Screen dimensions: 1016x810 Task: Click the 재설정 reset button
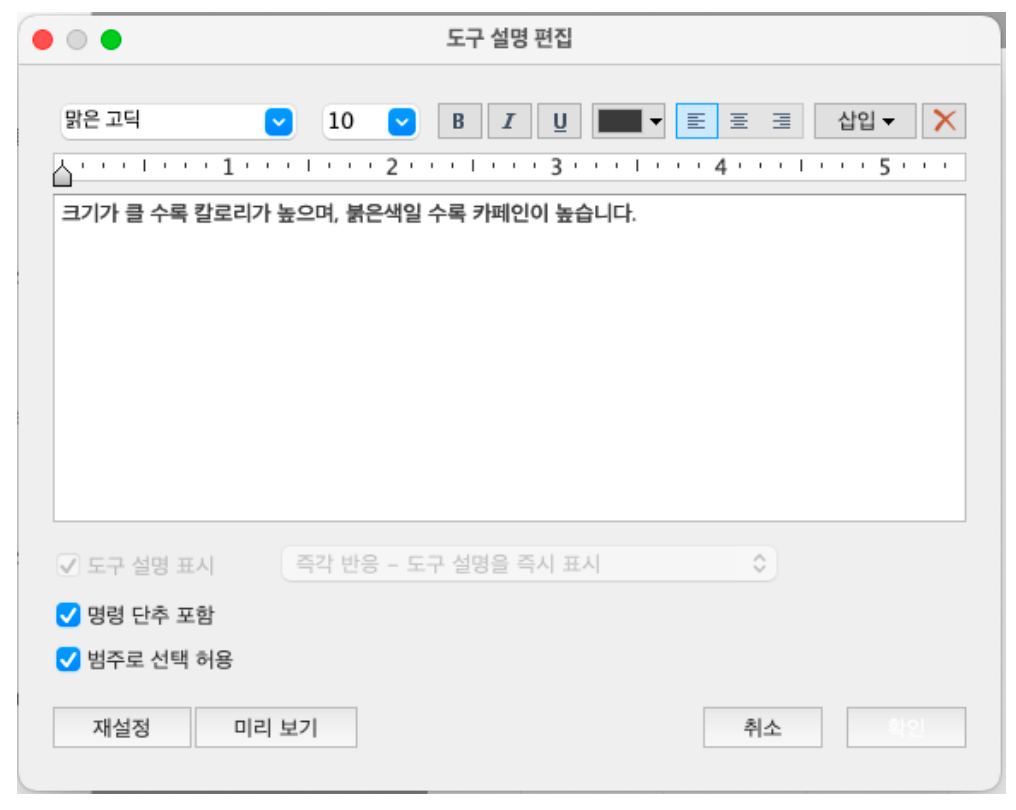point(121,727)
